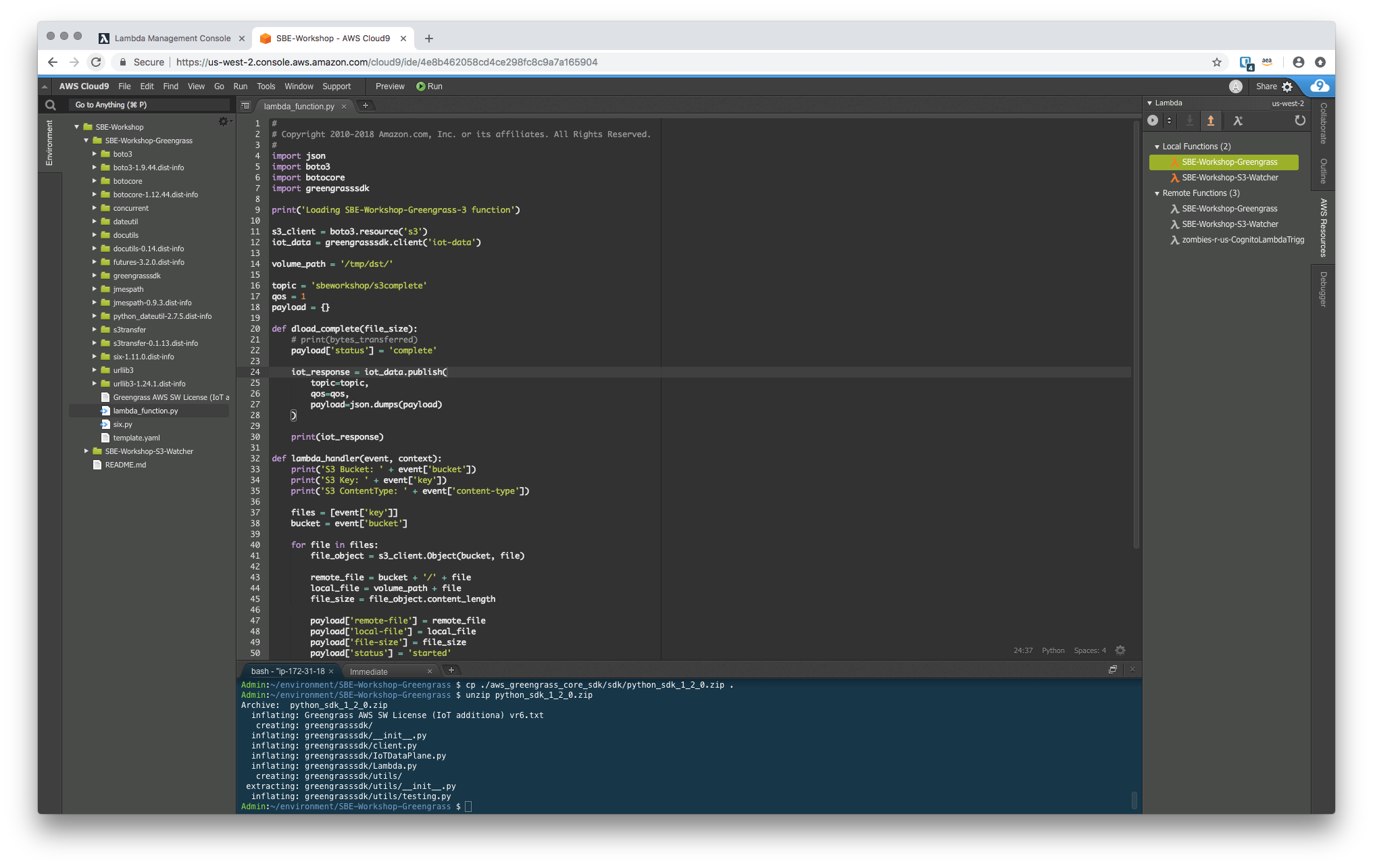Click the editor vertical scrollbar

point(1136,334)
